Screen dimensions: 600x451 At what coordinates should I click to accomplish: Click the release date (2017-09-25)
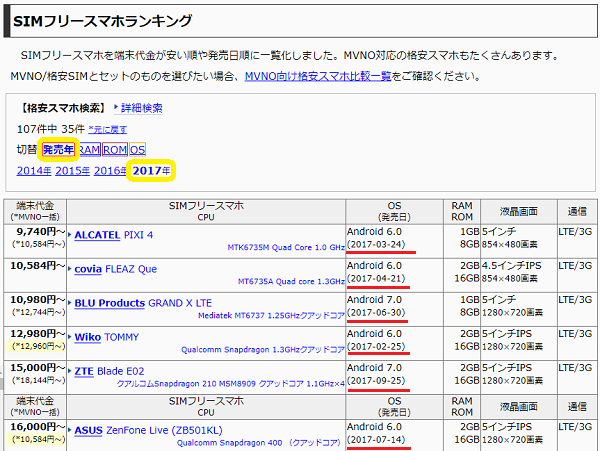tap(376, 381)
